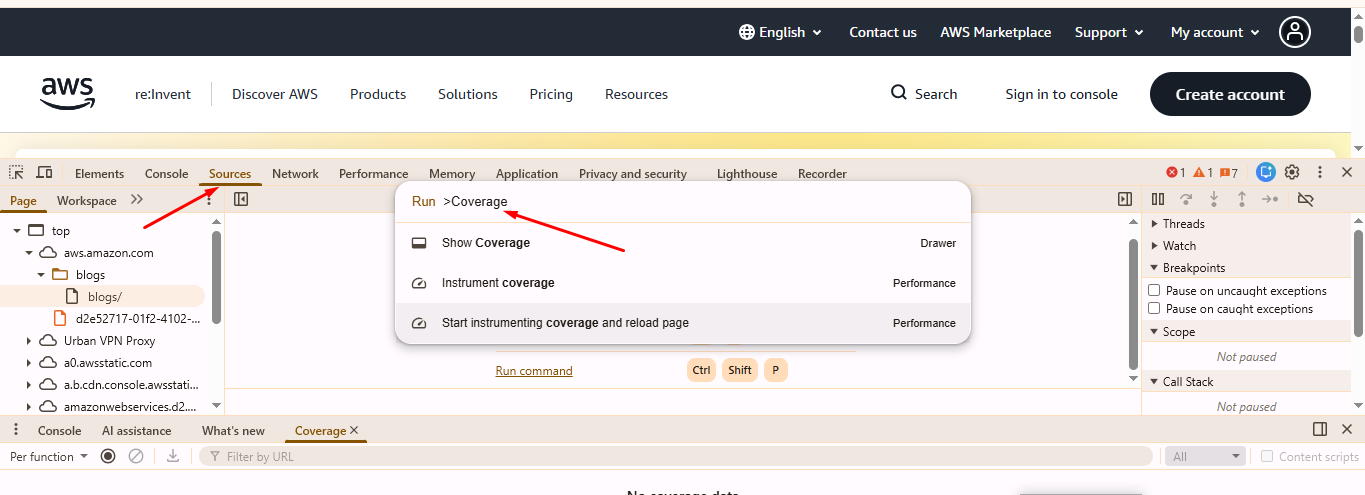Click deactivate breakpoints icon
The width and height of the screenshot is (1365, 495).
[x=1305, y=200]
